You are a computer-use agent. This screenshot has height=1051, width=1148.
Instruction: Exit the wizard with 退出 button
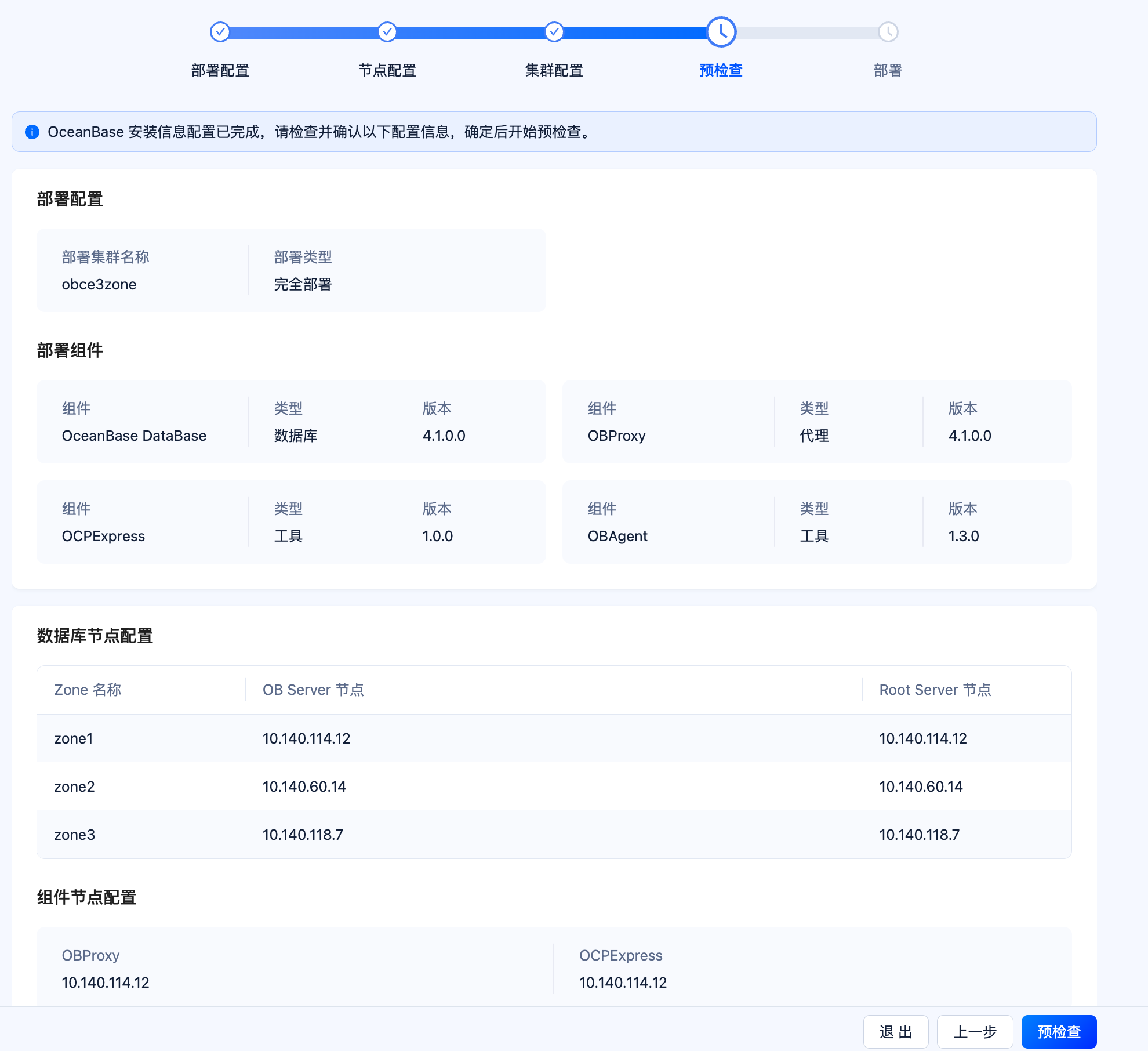pos(895,1032)
